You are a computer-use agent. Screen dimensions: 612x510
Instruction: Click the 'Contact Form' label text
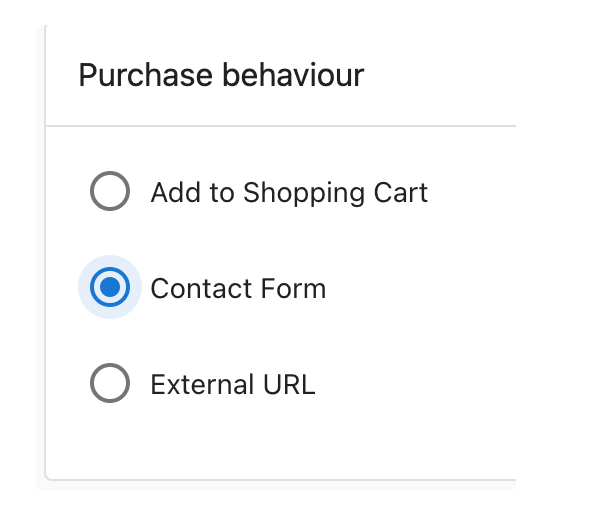point(238,289)
